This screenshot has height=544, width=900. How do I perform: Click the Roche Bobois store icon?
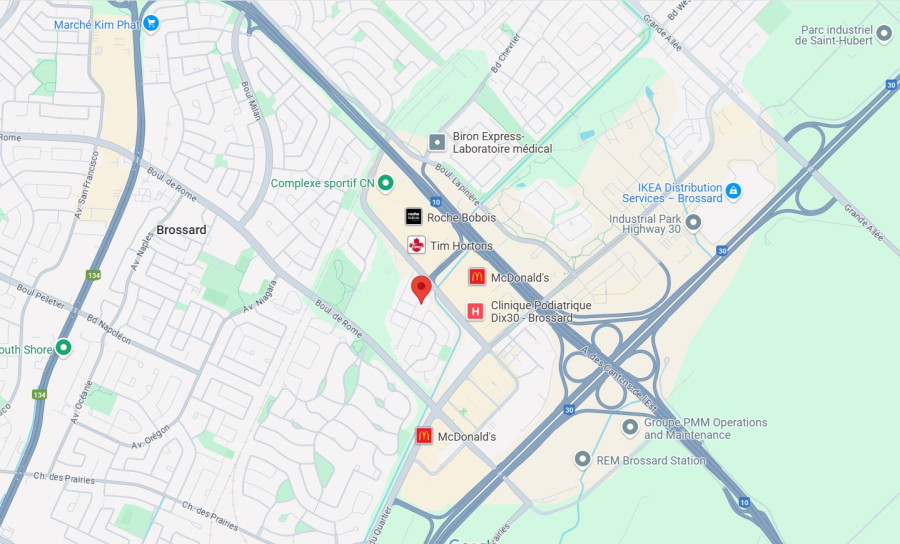point(414,216)
